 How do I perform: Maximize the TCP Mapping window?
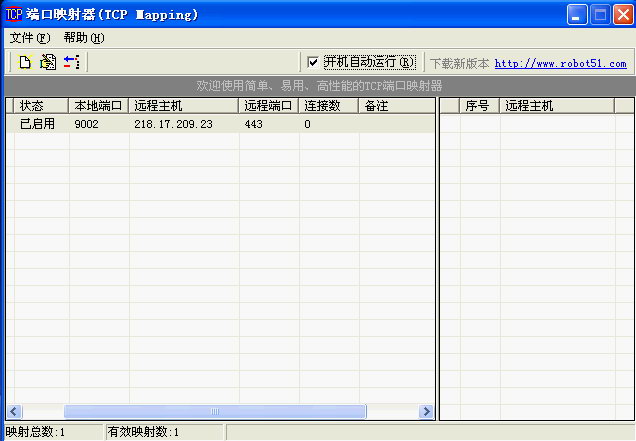(600, 14)
